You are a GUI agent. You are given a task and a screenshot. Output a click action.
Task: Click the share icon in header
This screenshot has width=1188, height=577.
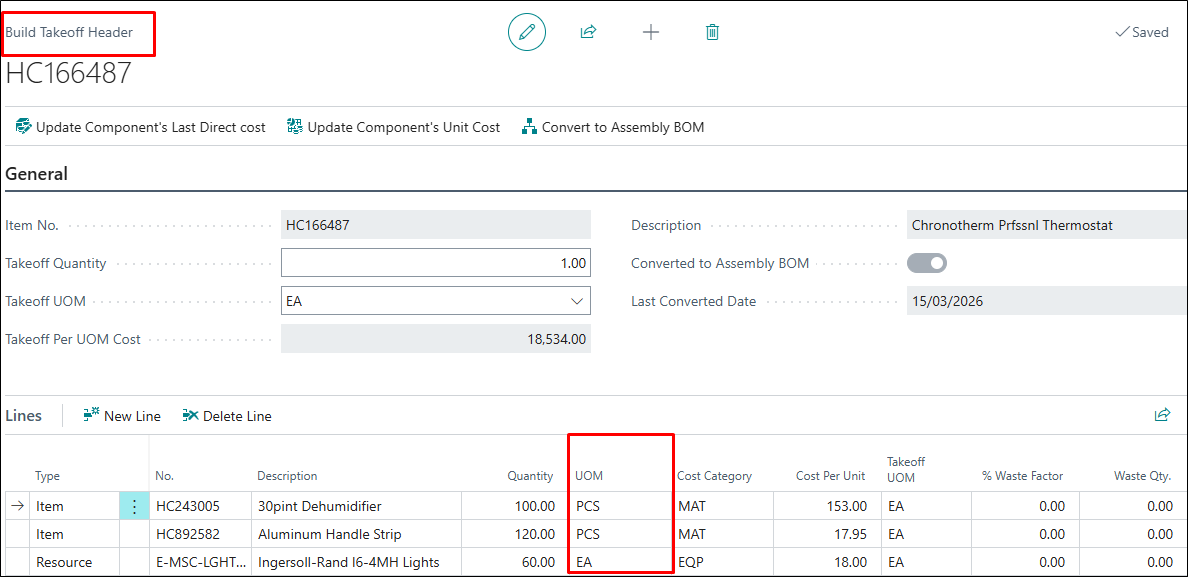588,32
